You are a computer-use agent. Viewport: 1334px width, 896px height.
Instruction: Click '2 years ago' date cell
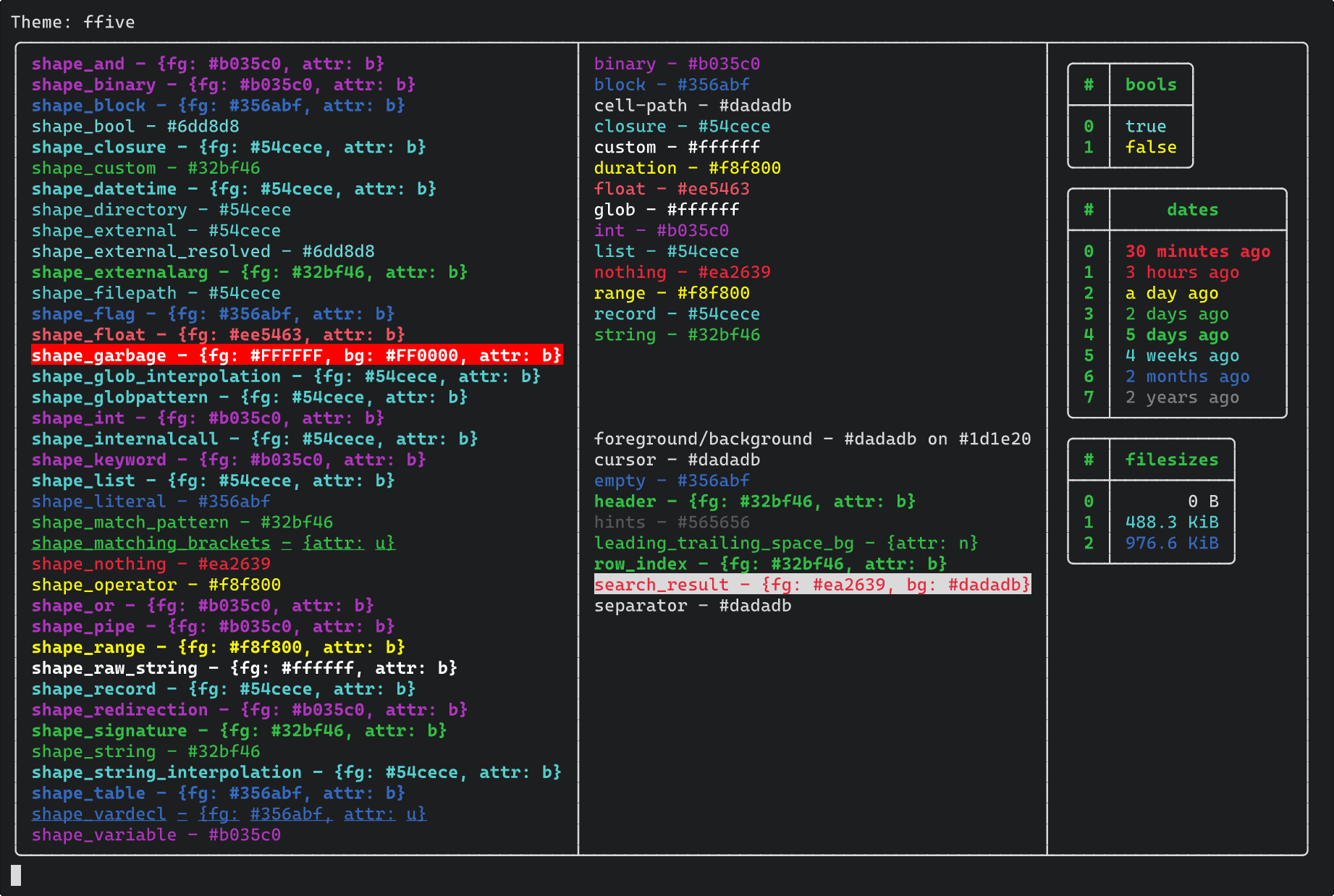[x=1182, y=397]
